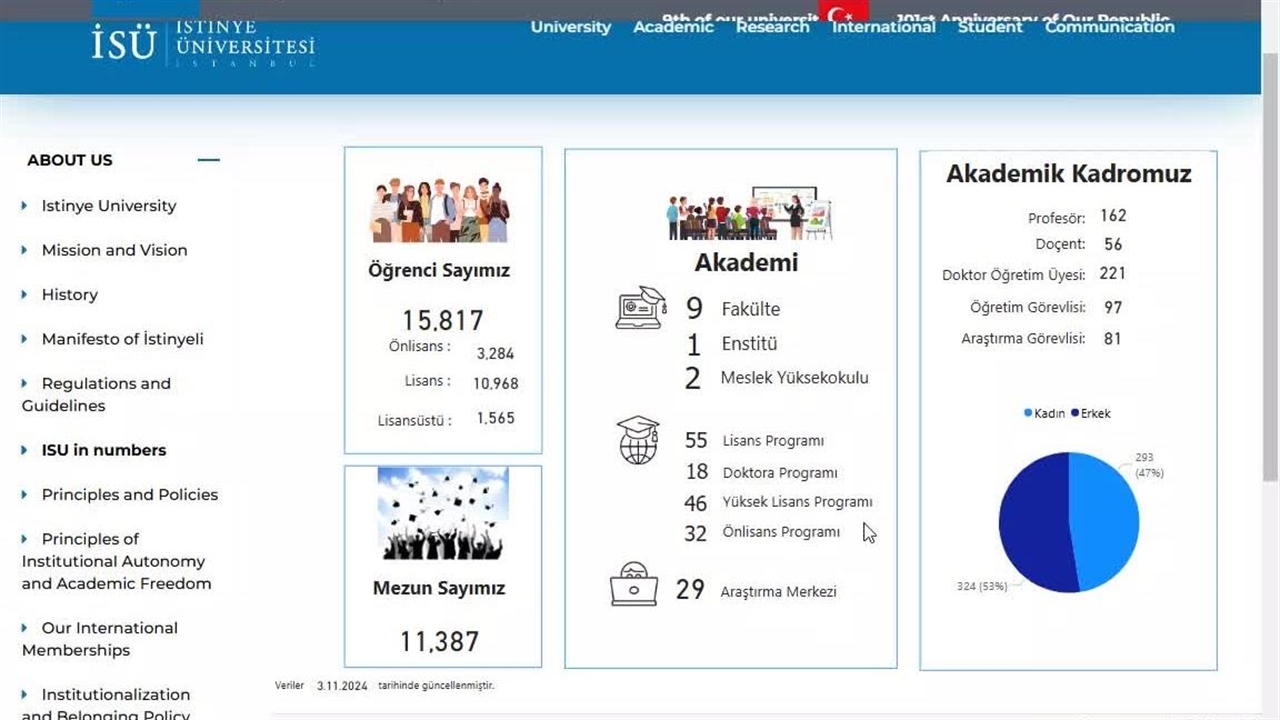Open the International navigation menu
The width and height of the screenshot is (1280, 720).
click(883, 27)
